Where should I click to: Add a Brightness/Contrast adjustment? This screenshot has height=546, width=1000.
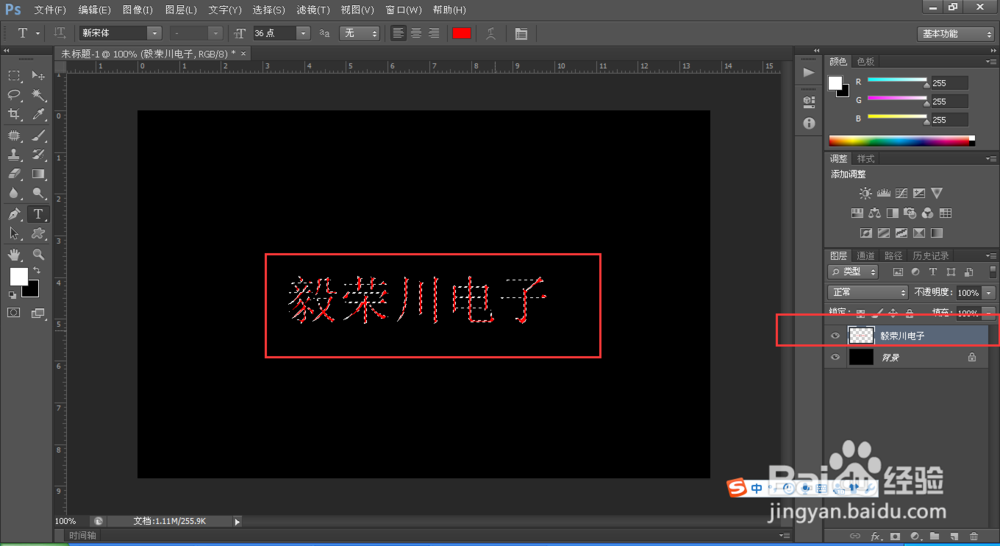(865, 193)
